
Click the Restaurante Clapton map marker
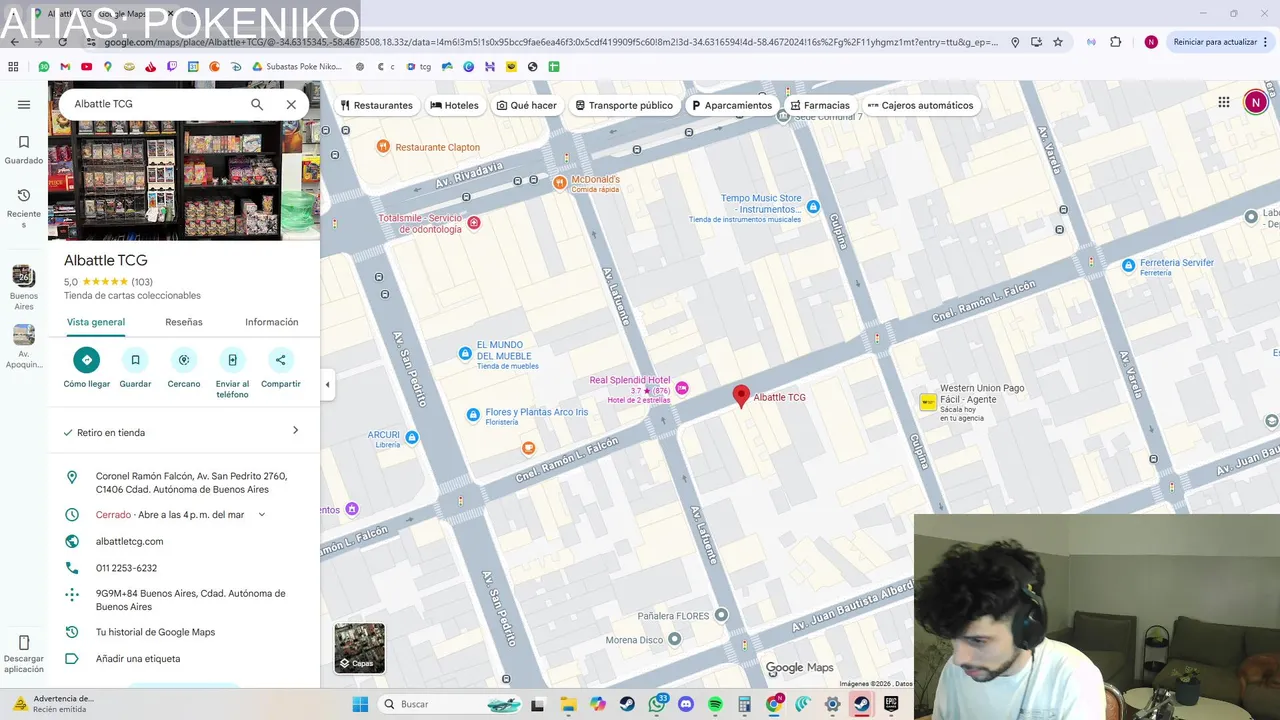[382, 147]
